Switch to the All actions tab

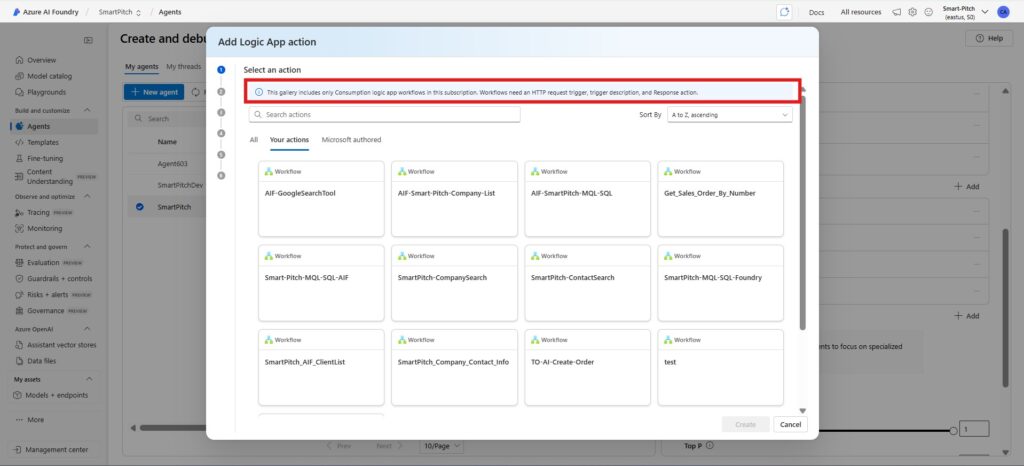[x=254, y=140]
